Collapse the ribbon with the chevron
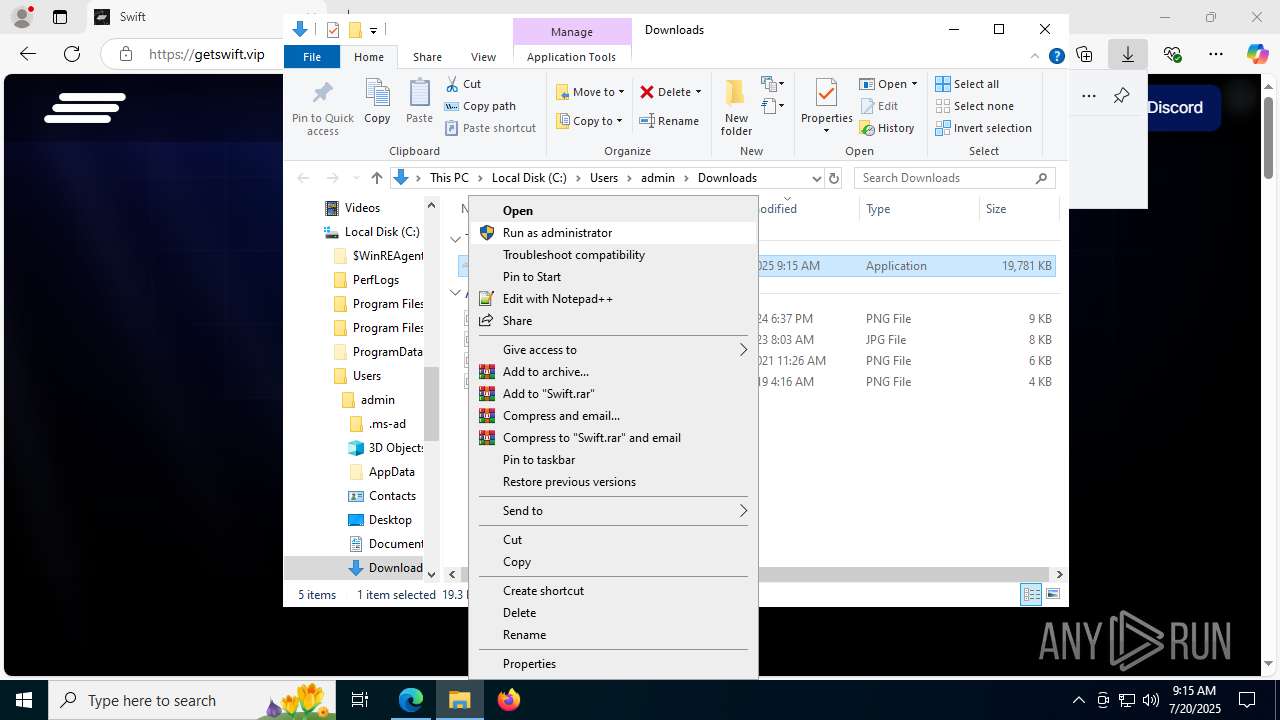This screenshot has width=1280, height=720. tap(1036, 57)
